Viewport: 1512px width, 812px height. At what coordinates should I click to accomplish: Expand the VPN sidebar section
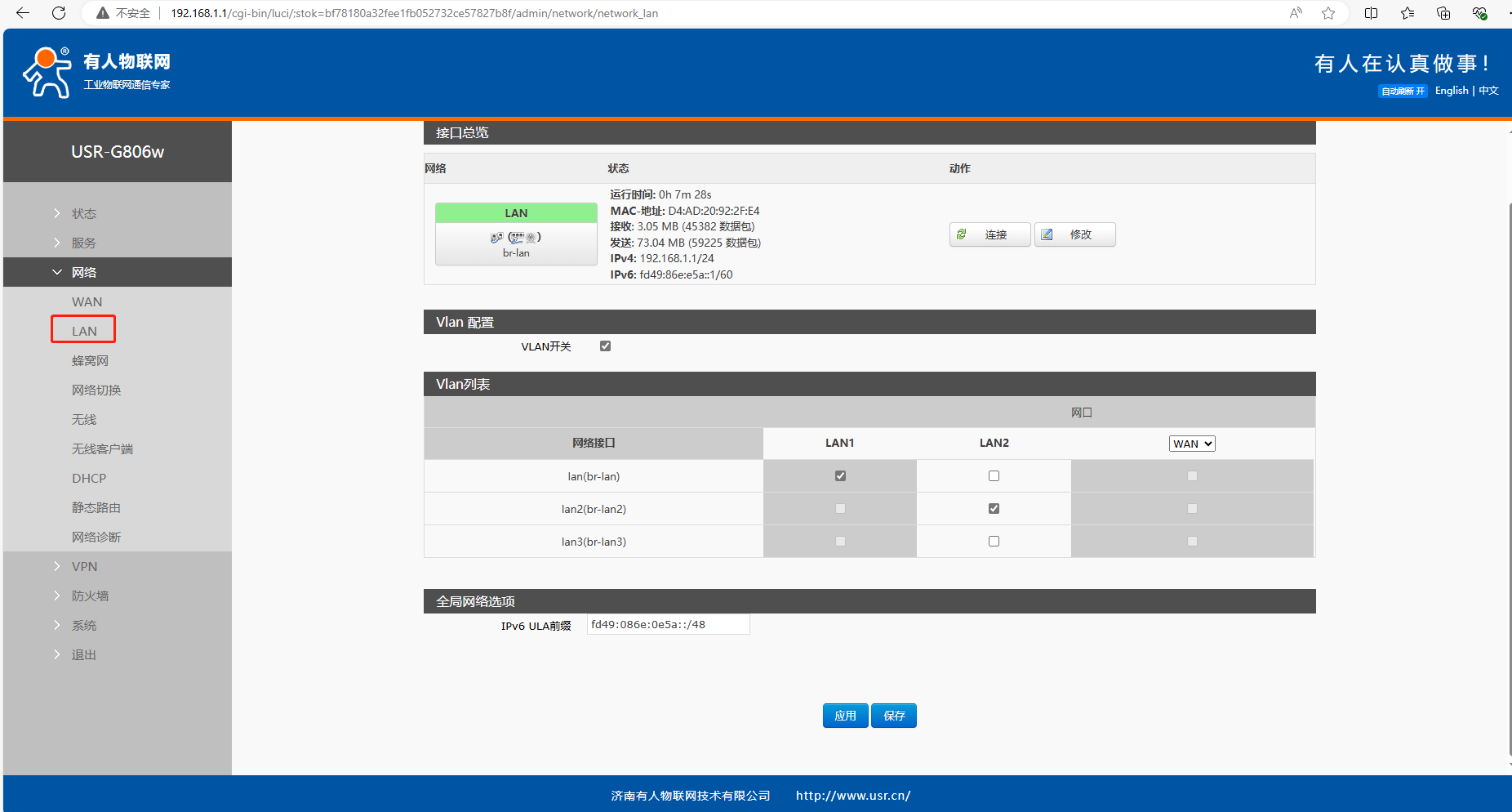tap(84, 566)
